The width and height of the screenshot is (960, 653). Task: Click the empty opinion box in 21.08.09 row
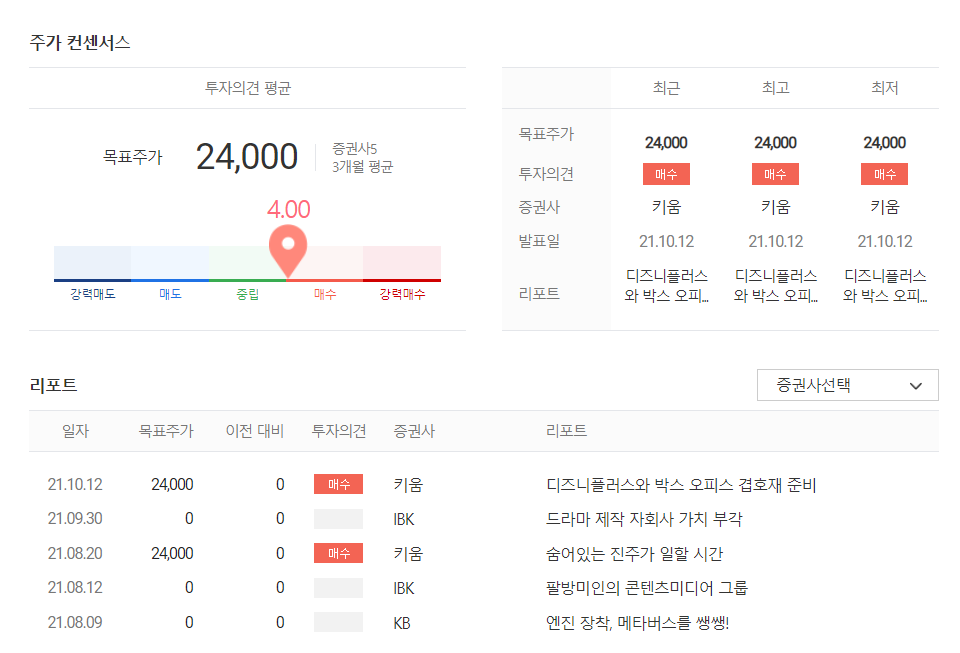pos(339,622)
